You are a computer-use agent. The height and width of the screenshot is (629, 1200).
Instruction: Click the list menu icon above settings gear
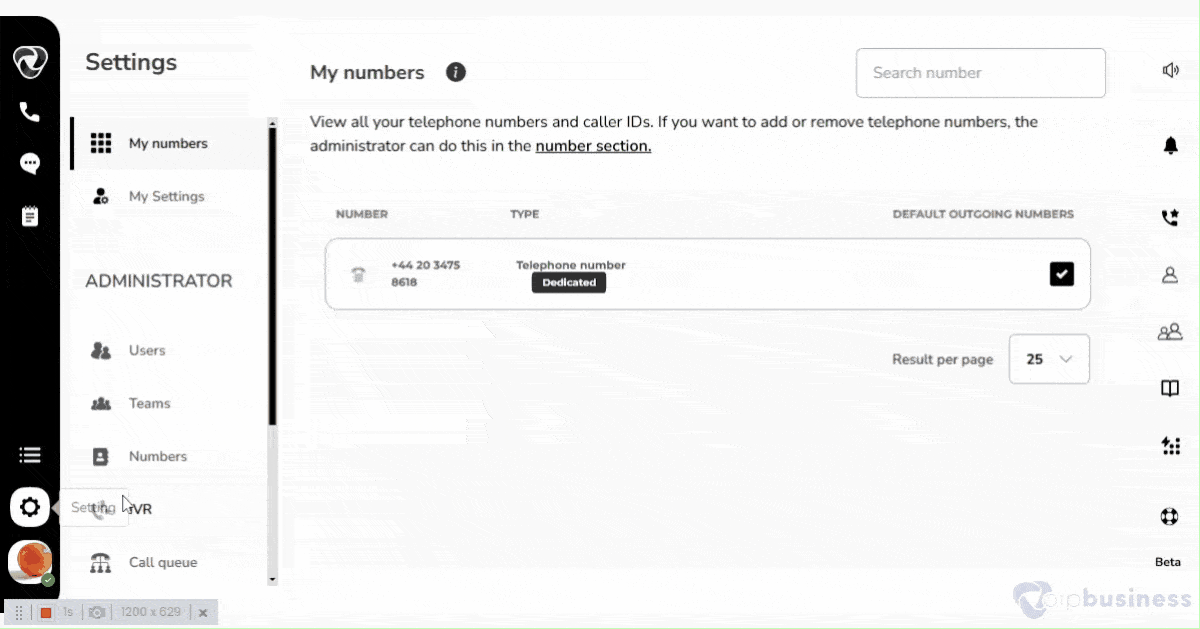[30, 455]
